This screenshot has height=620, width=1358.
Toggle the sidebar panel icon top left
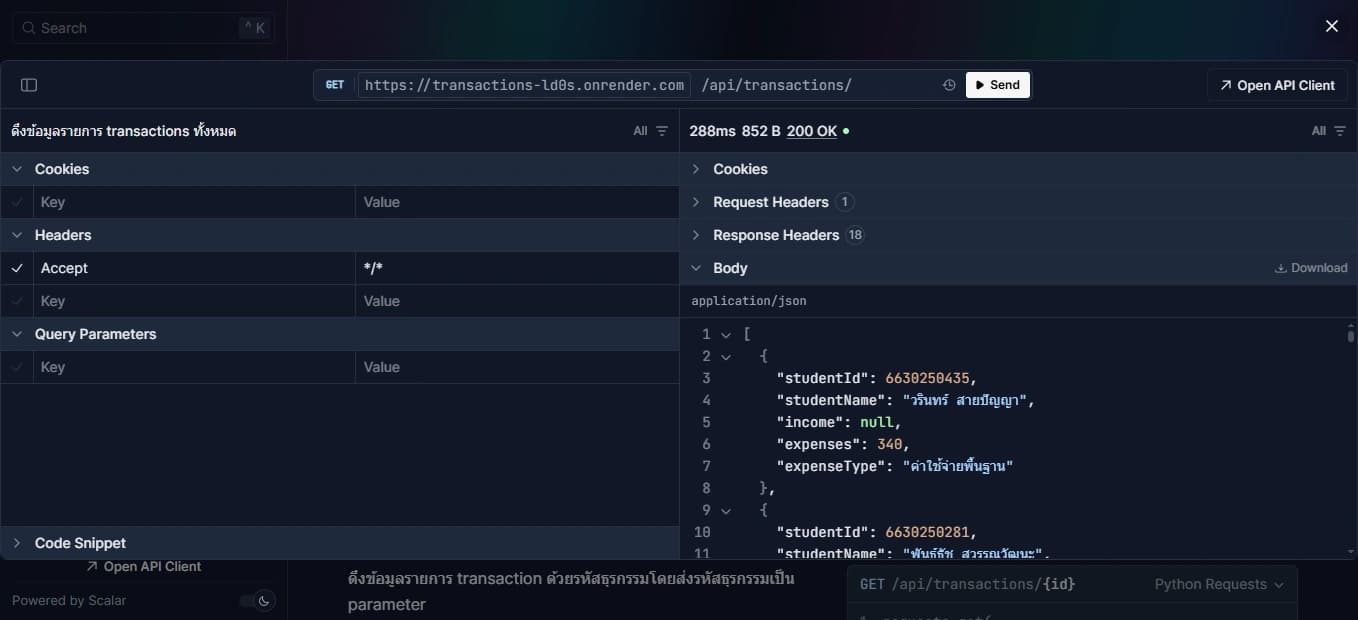pyautogui.click(x=29, y=84)
